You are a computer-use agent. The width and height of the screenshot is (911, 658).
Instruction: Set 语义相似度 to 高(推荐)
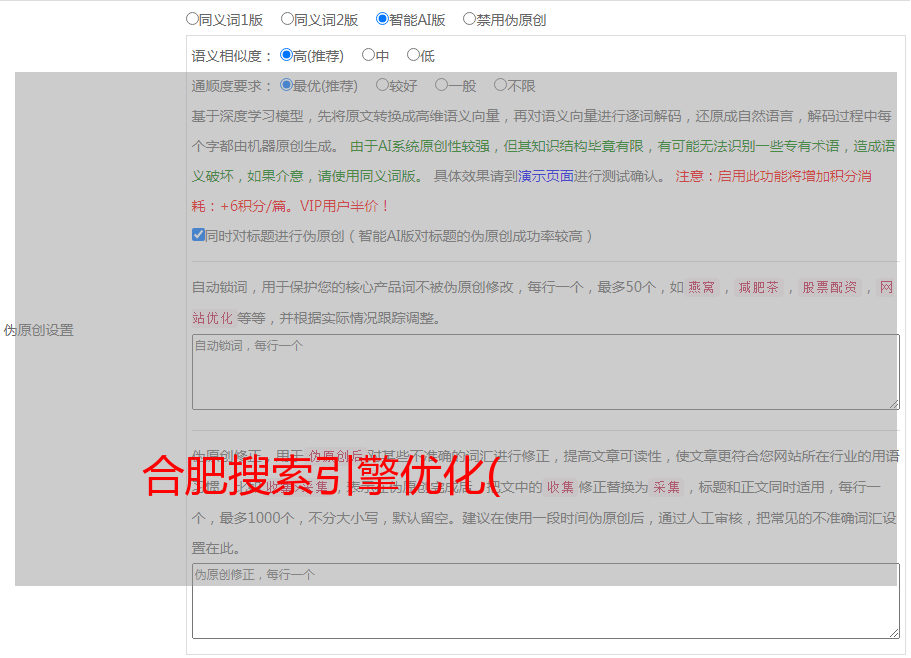(x=287, y=55)
